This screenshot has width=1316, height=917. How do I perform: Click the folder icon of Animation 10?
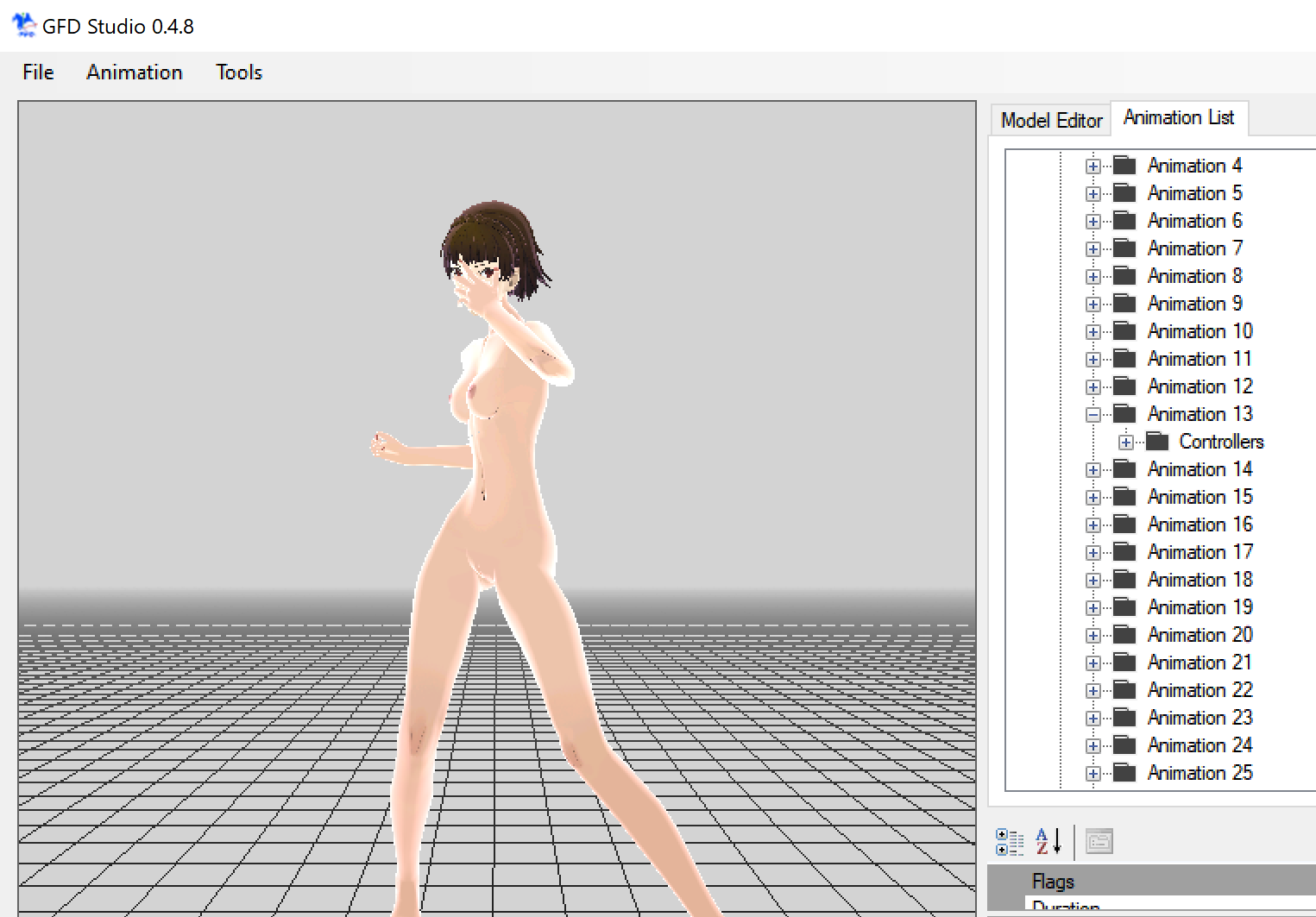tap(1124, 330)
